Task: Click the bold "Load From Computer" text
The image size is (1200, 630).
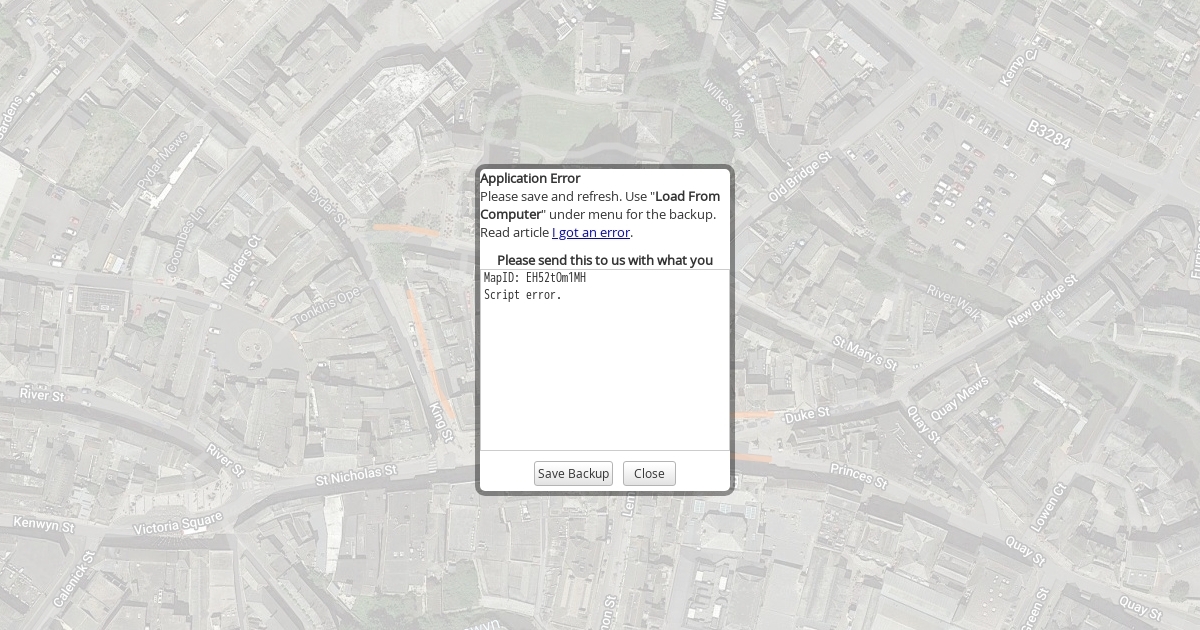Action: click(x=600, y=205)
